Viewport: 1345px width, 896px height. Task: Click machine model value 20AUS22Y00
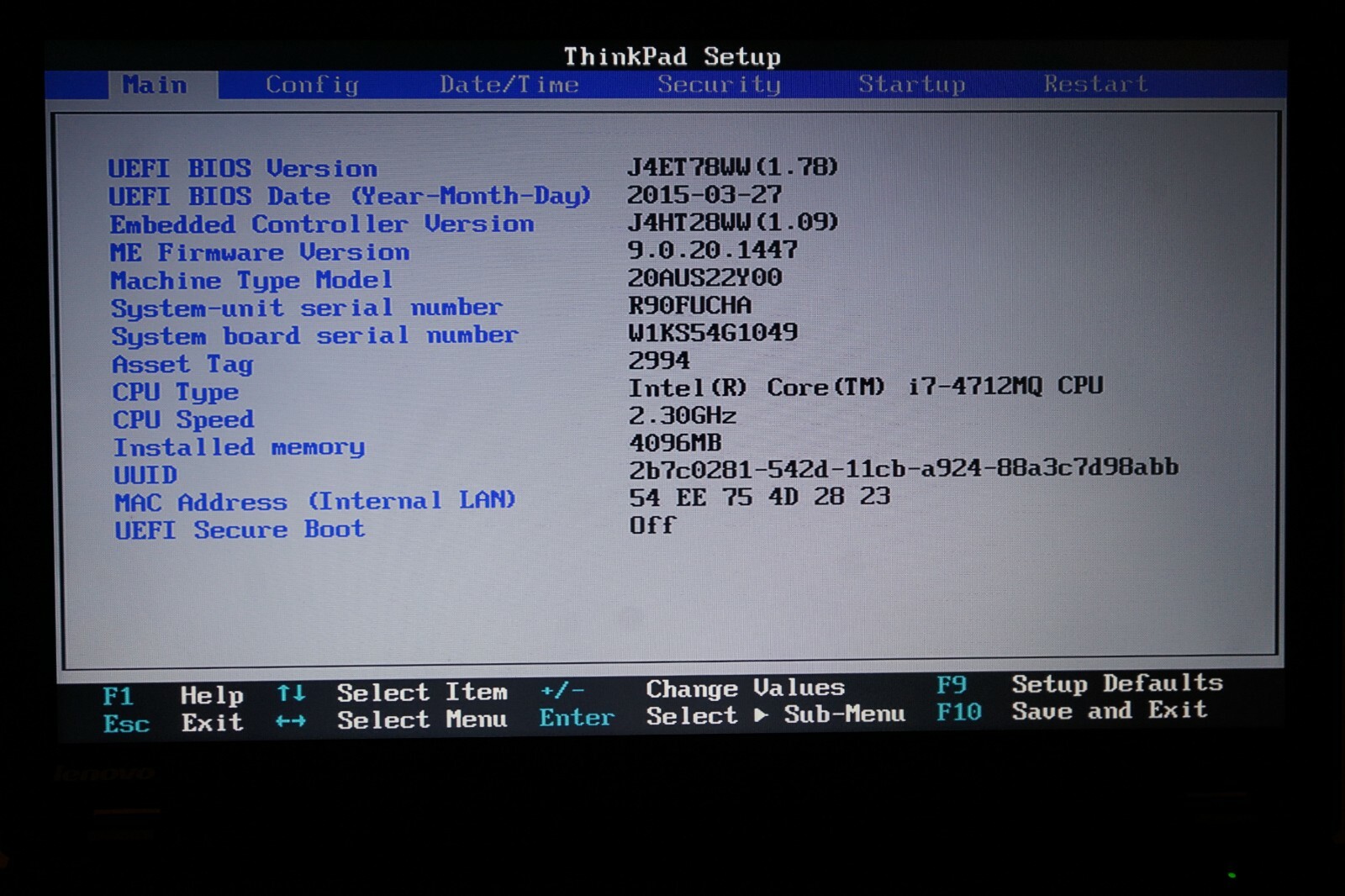(x=705, y=277)
